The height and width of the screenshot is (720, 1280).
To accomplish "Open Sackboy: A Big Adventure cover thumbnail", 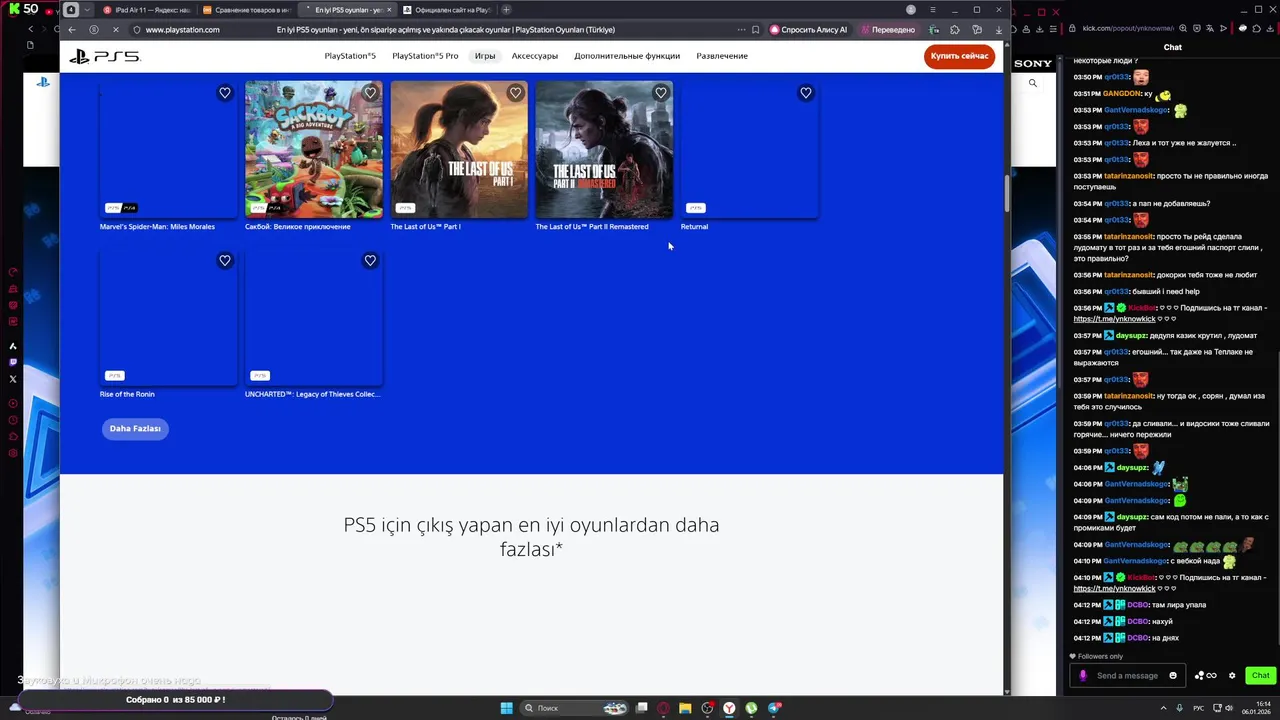I will tap(314, 150).
